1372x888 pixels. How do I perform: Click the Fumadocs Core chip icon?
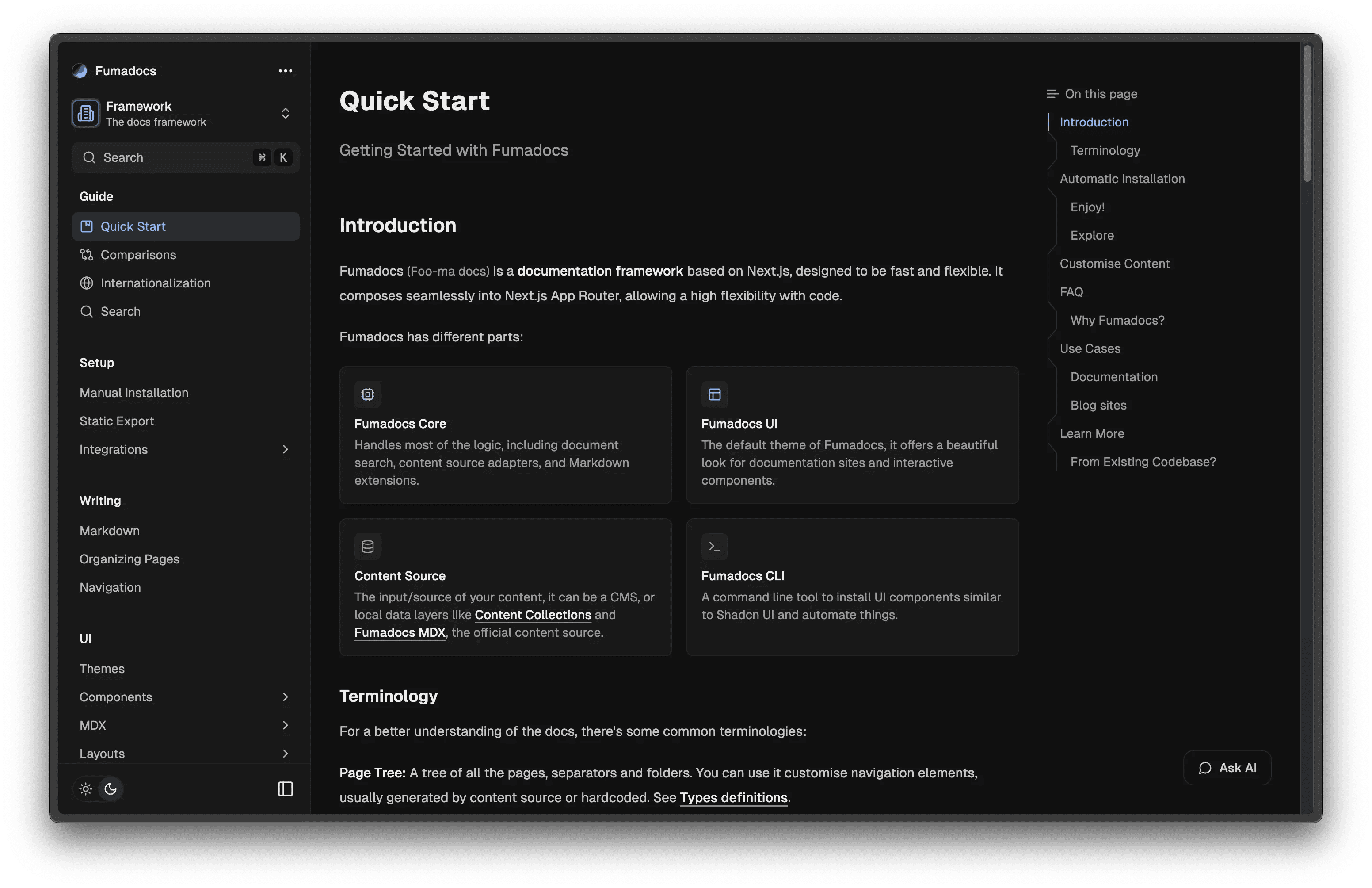tap(368, 394)
